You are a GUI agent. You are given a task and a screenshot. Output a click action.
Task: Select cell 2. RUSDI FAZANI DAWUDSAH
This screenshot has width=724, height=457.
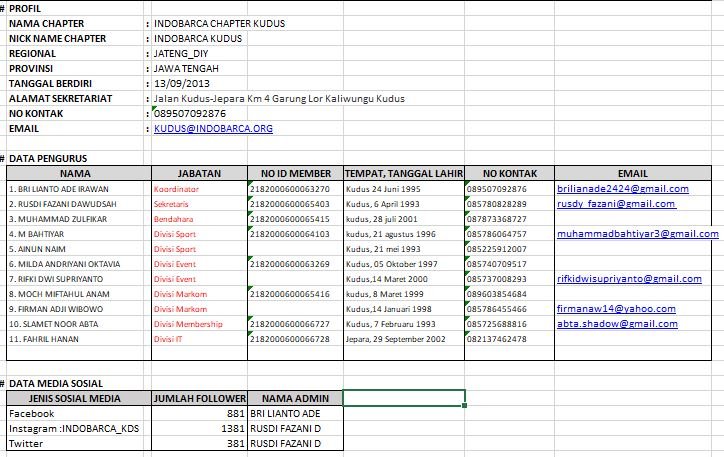[x=79, y=204]
